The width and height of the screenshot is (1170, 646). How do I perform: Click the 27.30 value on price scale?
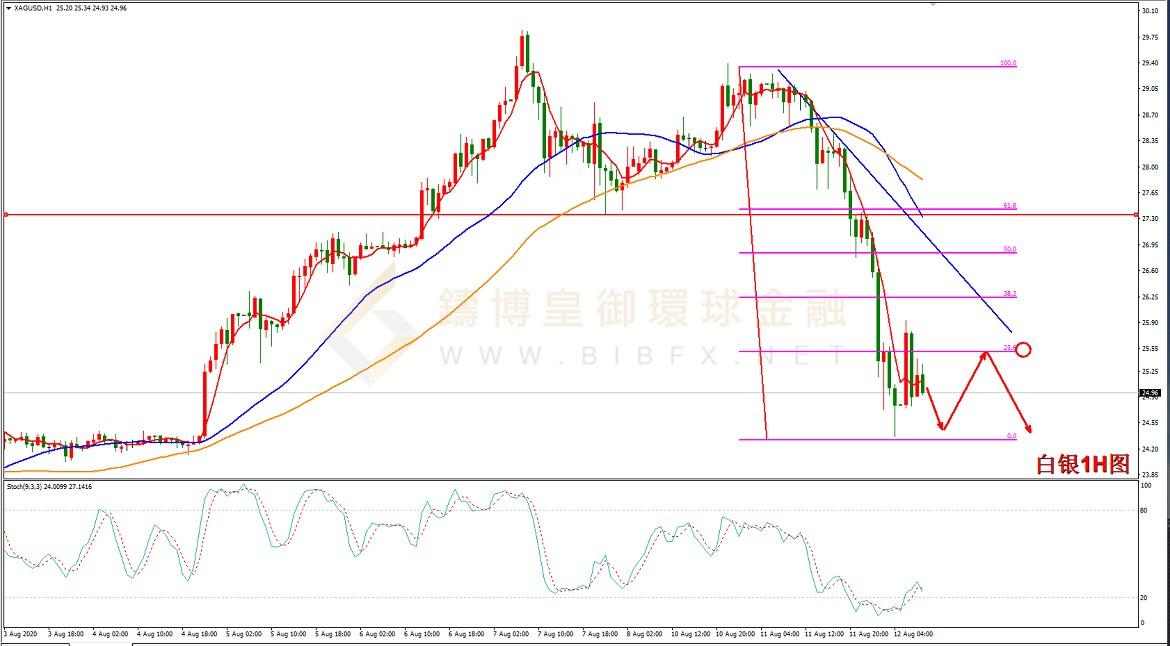pyautogui.click(x=1149, y=218)
